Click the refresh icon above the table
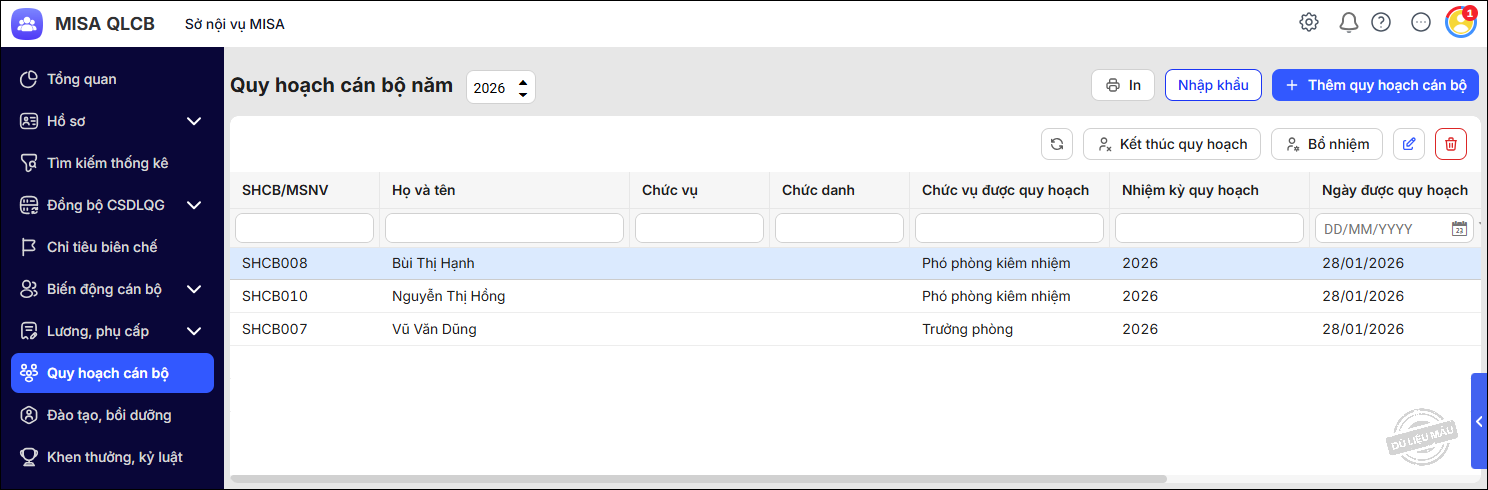This screenshot has height=490, width=1488. (x=1056, y=144)
